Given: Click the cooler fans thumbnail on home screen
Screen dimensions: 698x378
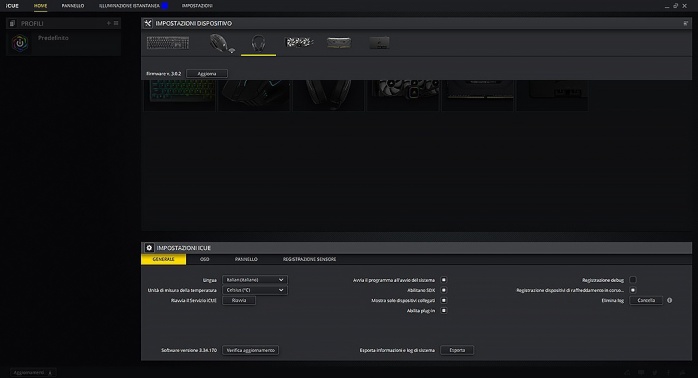Looking at the screenshot, I should click(x=403, y=95).
